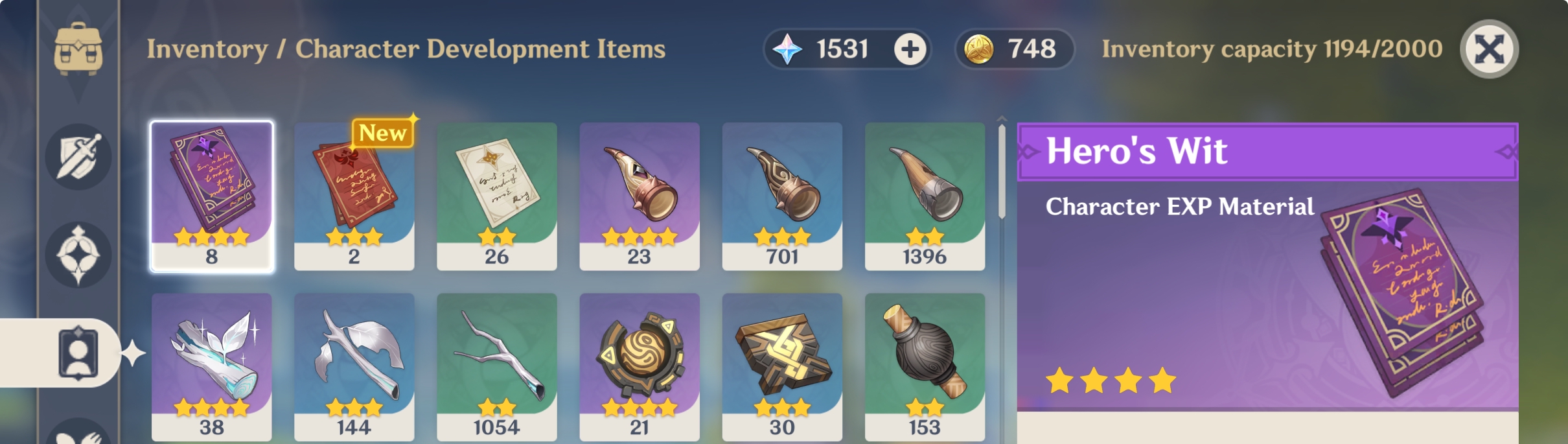This screenshot has height=444, width=1568.
Task: Click the Mora coin icon
Action: point(978,49)
